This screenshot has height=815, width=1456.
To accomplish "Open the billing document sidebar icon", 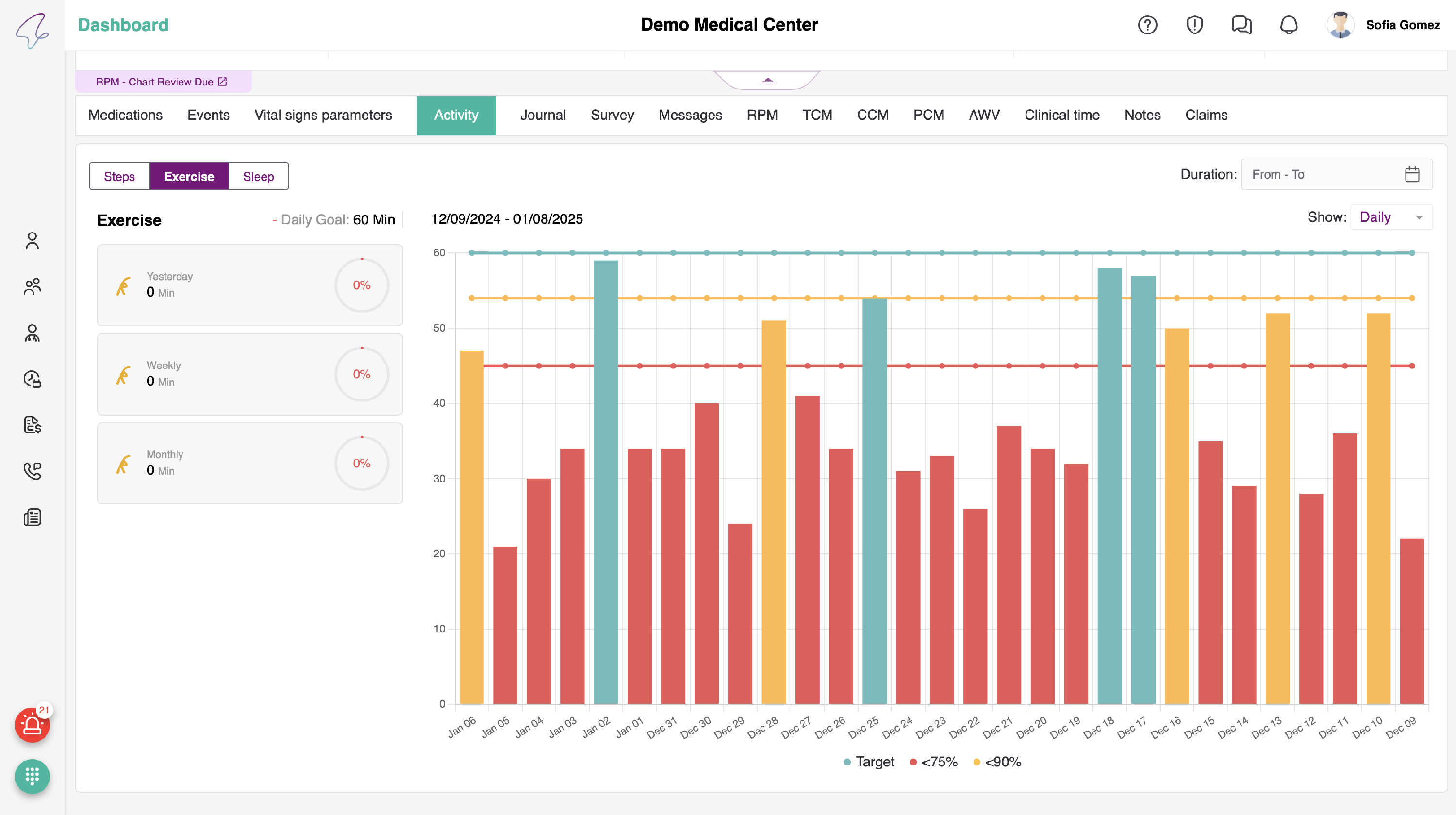I will (x=32, y=425).
